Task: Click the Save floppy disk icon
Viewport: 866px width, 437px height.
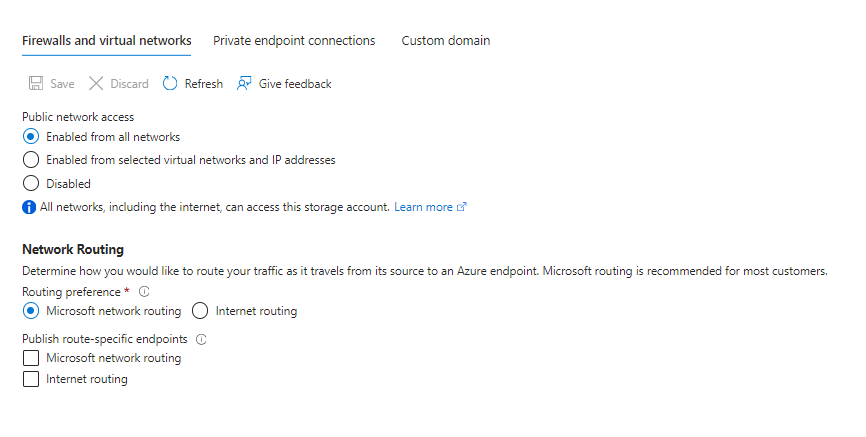Action: coord(36,83)
